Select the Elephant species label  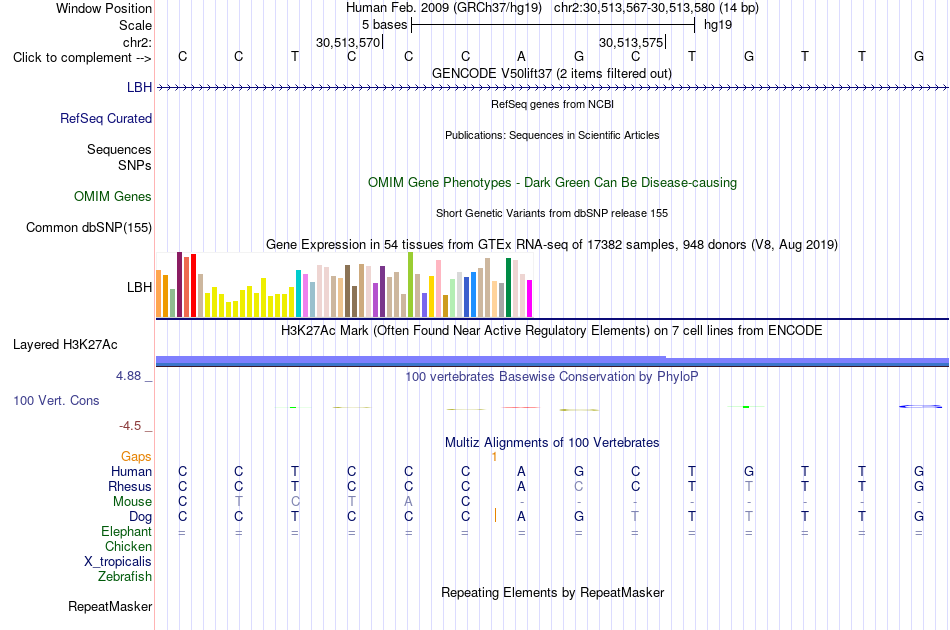coord(127,531)
